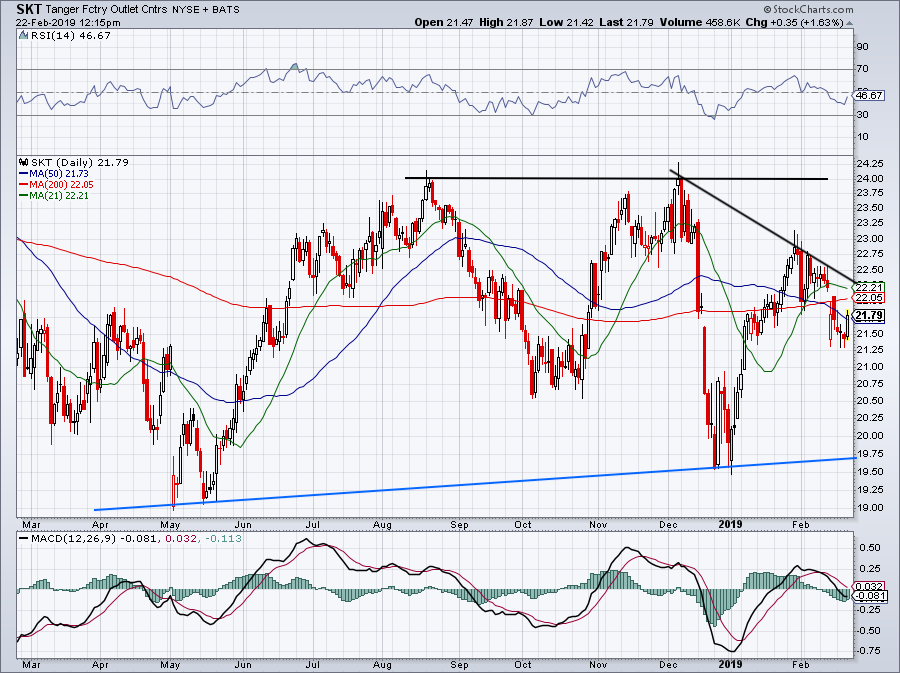Click the 24.00 price axis label
Image resolution: width=900 pixels, height=673 pixels.
(870, 178)
